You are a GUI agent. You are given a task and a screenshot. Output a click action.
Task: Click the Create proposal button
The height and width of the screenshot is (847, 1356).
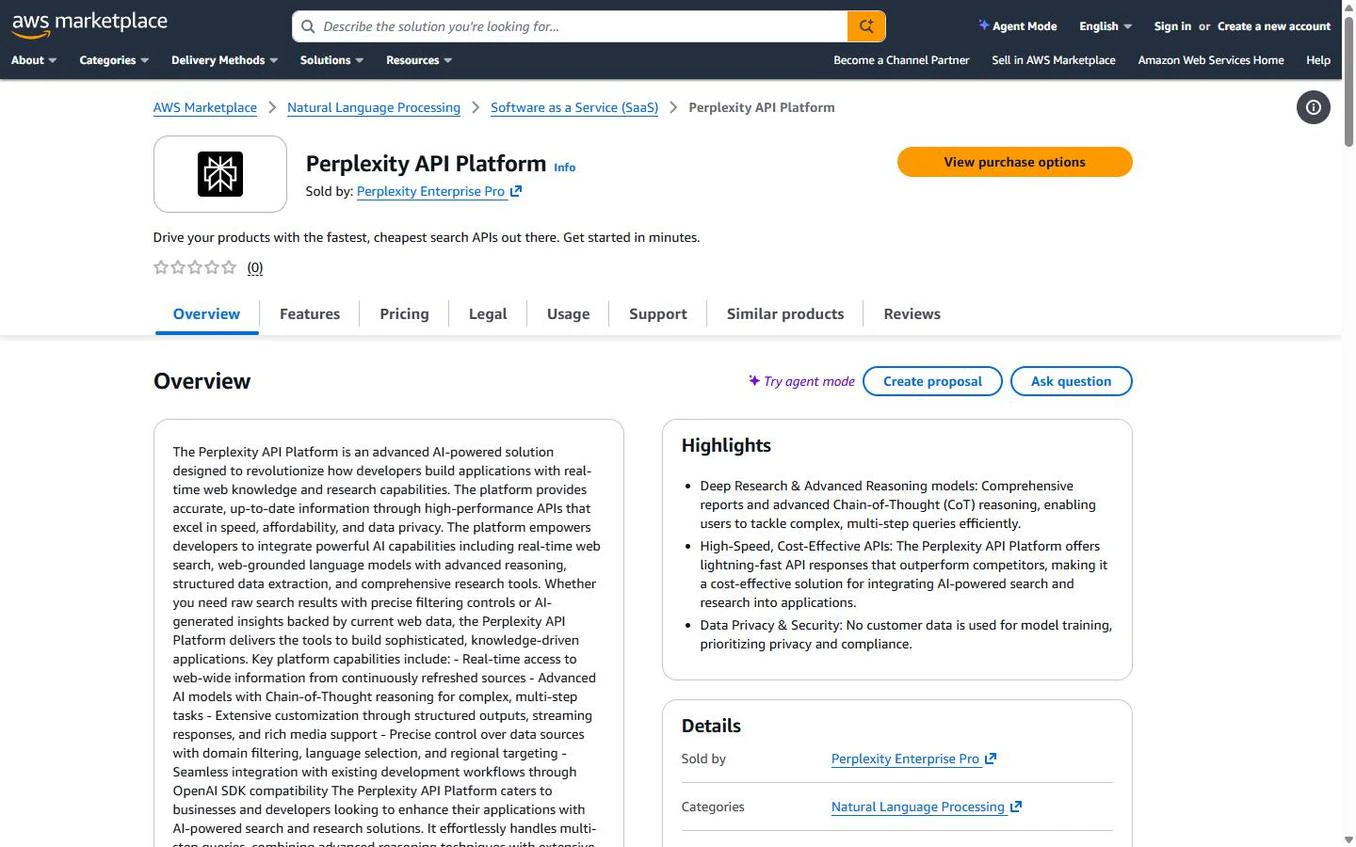[x=931, y=380]
